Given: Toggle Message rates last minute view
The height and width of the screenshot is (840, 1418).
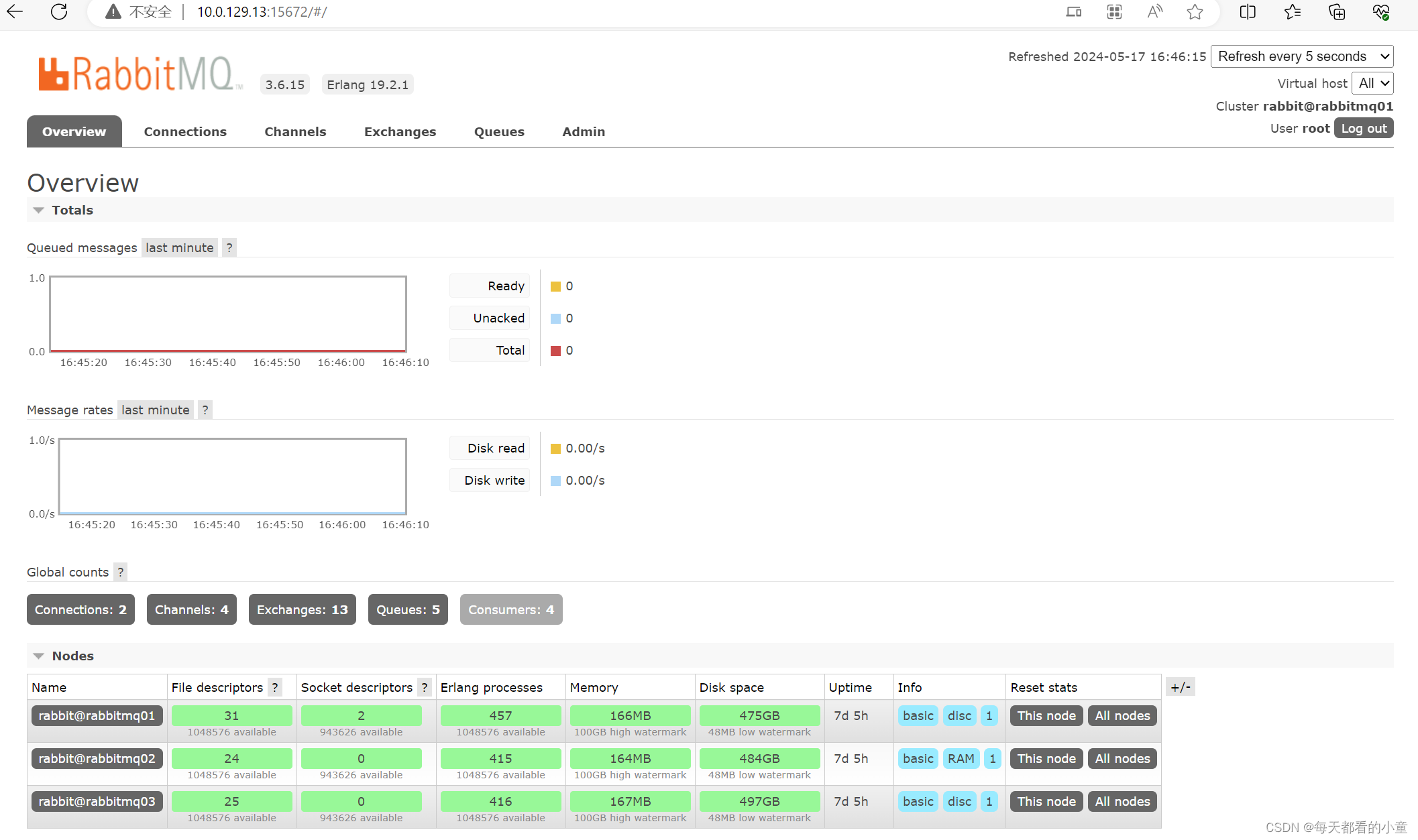Looking at the screenshot, I should [x=155, y=410].
